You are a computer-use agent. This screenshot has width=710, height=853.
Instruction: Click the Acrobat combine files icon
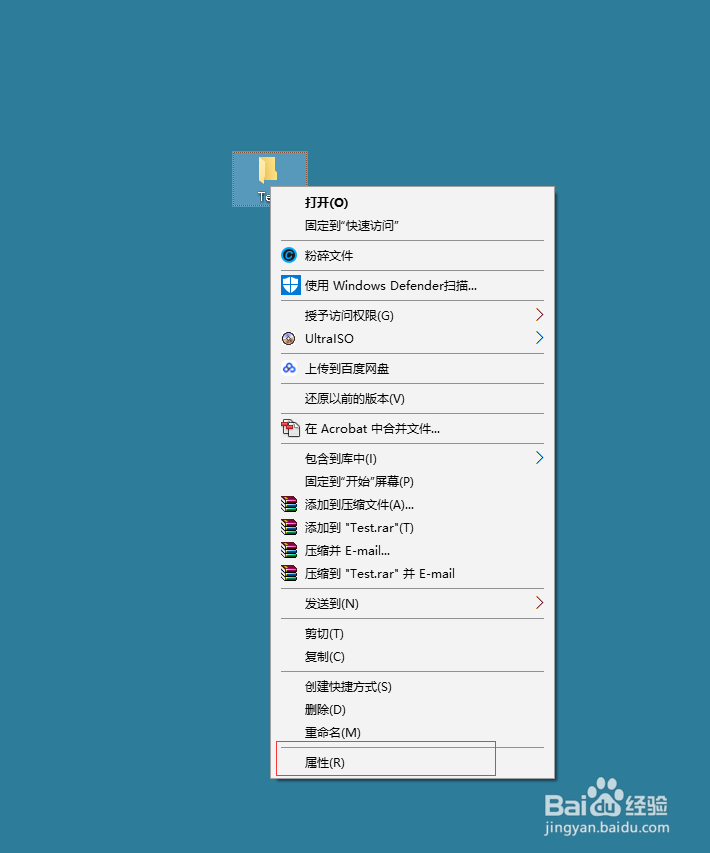click(290, 428)
